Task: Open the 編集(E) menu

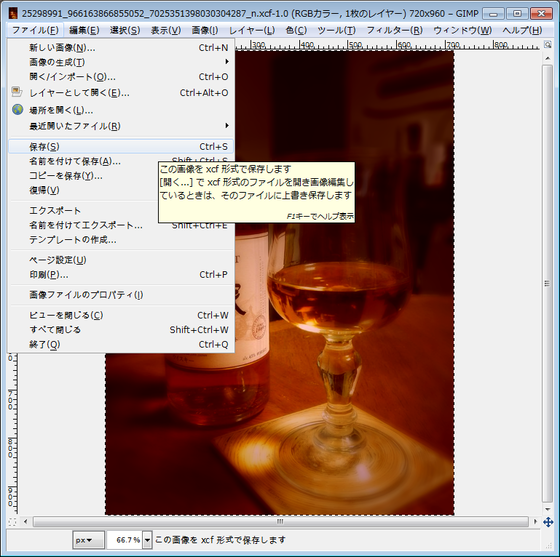Action: (x=84, y=30)
